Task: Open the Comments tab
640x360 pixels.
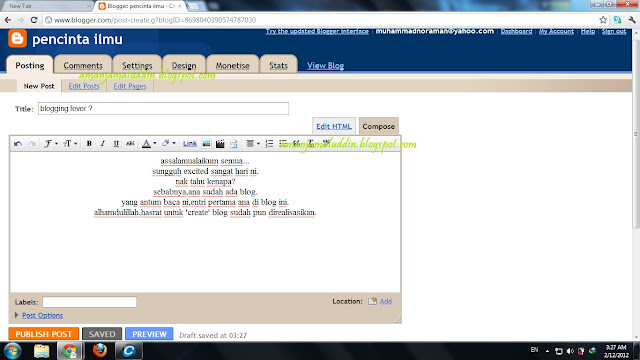Action: [x=83, y=65]
